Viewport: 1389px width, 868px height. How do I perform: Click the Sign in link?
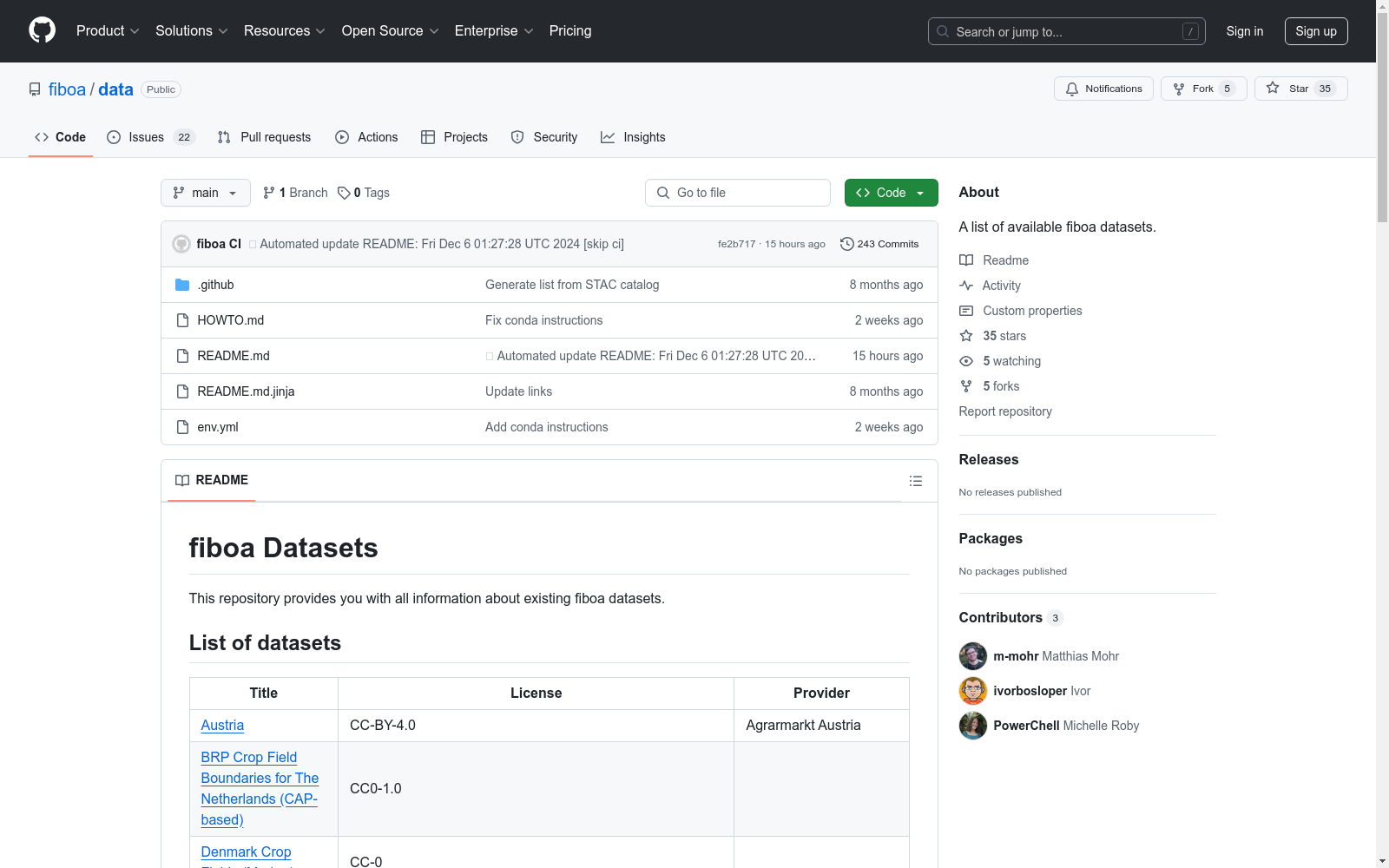click(x=1245, y=31)
